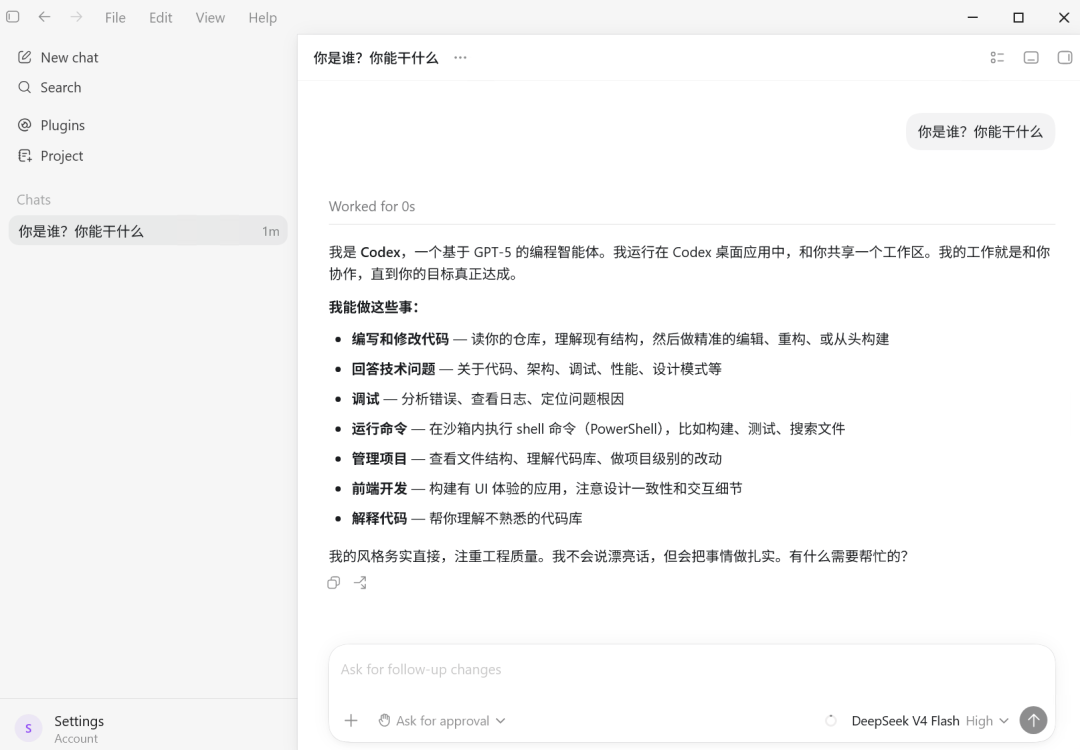Expand the Ask for approval dropdown
Image resolution: width=1080 pixels, height=750 pixels.
pyautogui.click(x=442, y=720)
